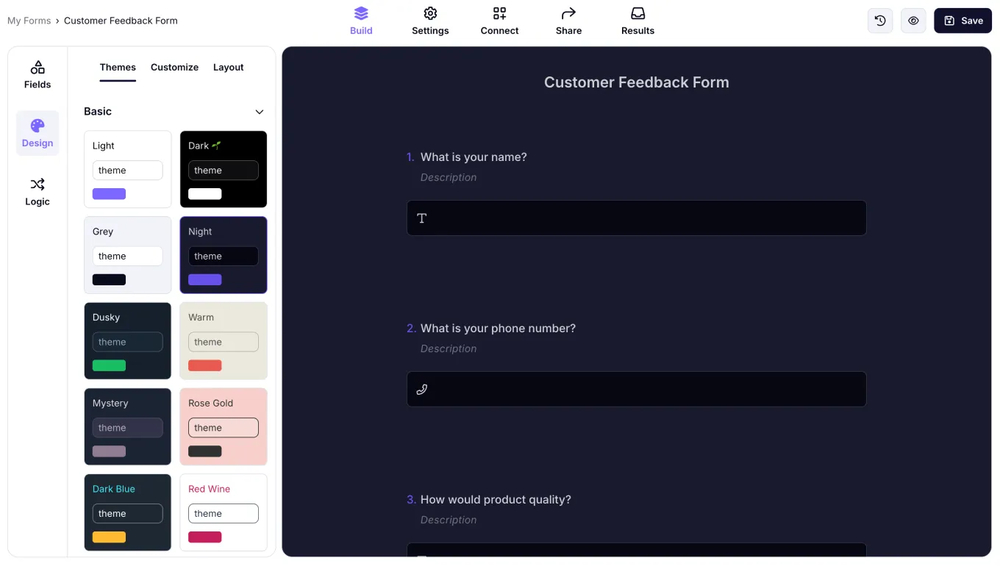Click the Save button
Viewport: 1000px width, 566px height.
(962, 21)
